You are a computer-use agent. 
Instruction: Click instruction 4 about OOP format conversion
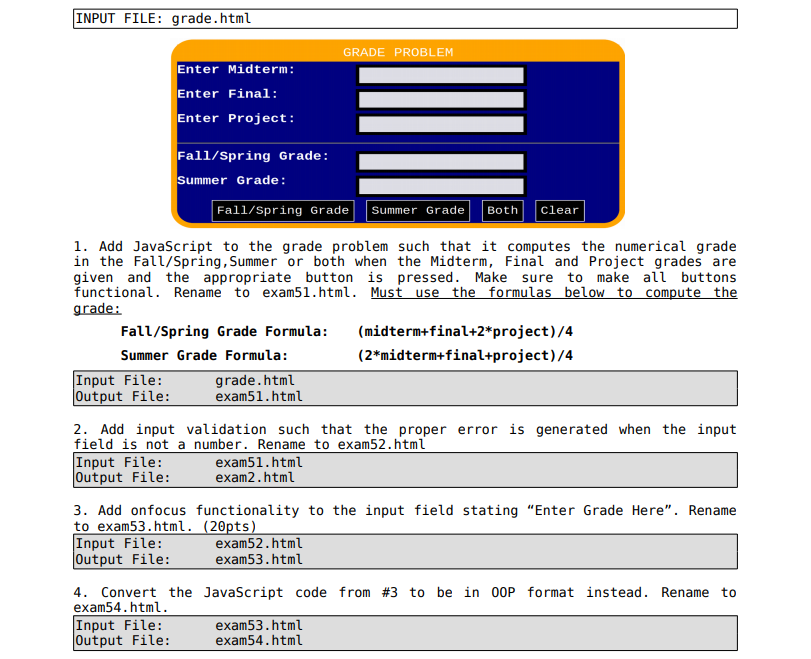coord(400,600)
